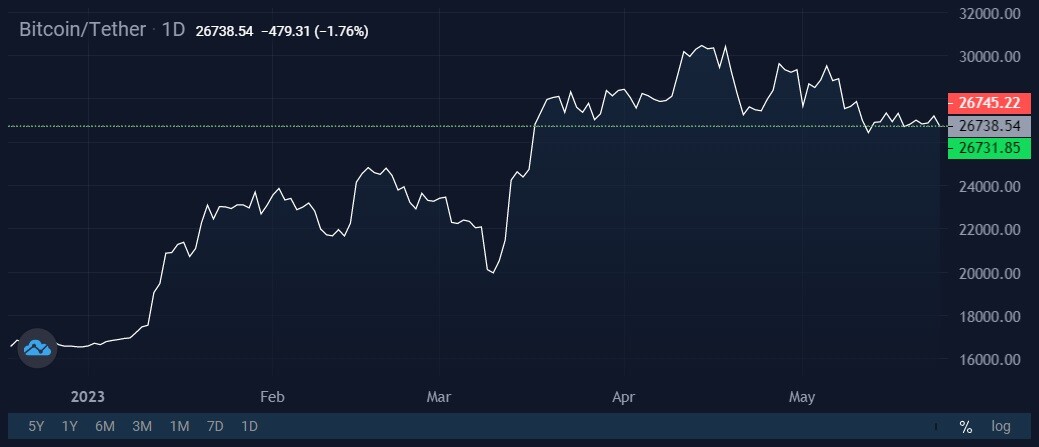Click the 1D interval label beside symbol

tap(174, 30)
